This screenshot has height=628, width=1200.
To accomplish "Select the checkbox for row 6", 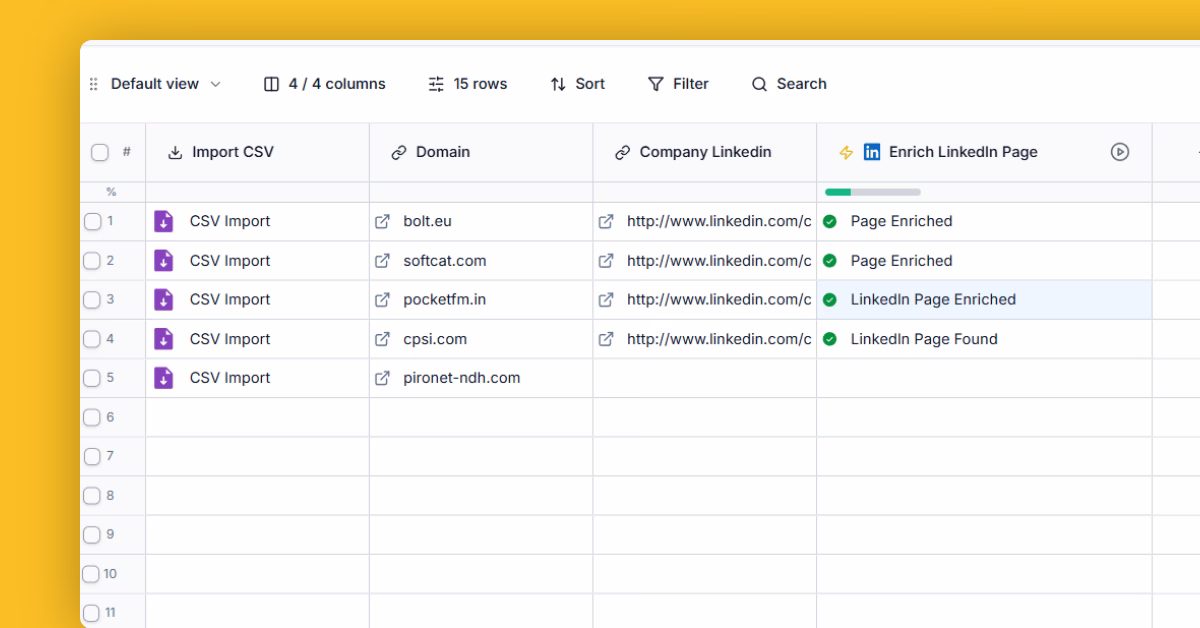I will point(92,417).
